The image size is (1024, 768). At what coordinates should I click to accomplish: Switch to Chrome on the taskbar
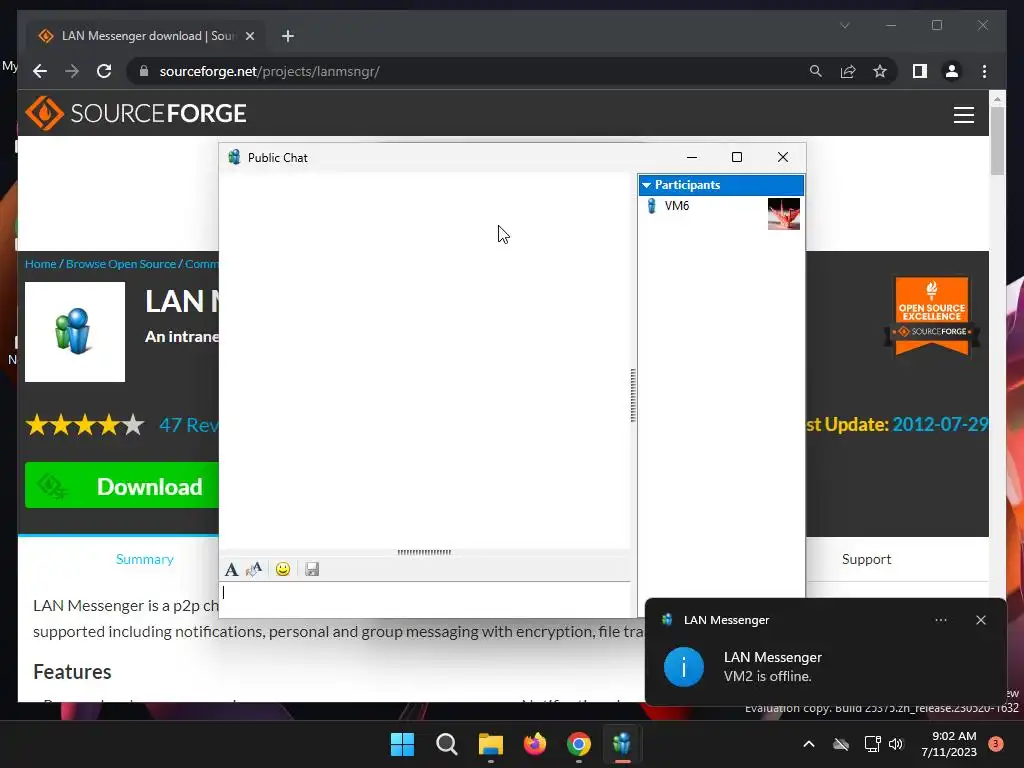point(579,744)
